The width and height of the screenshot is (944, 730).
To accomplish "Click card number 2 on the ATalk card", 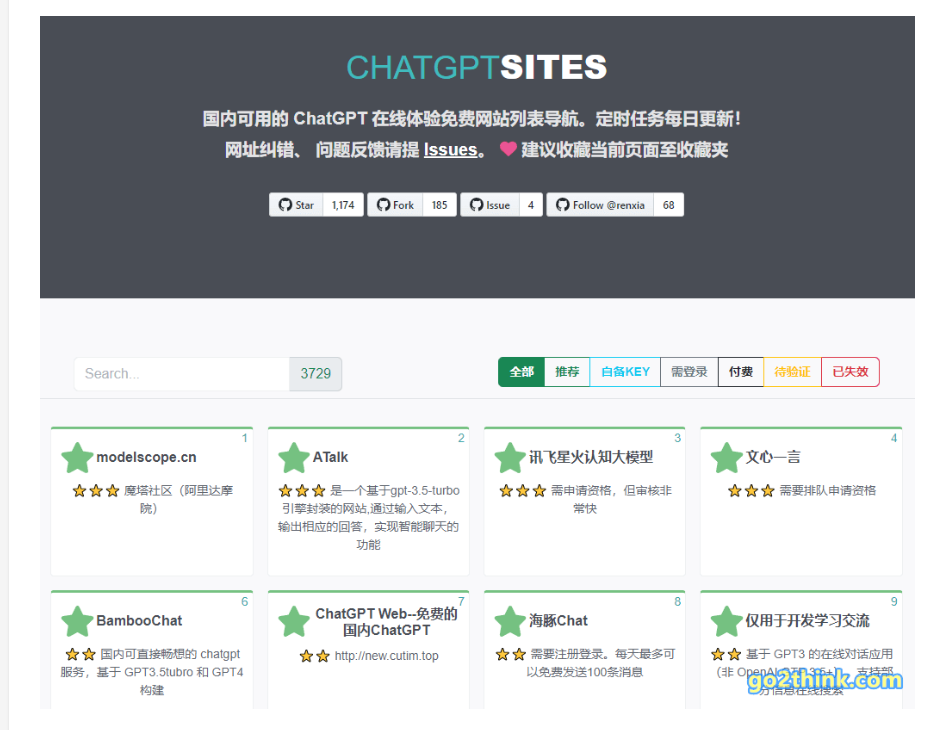I will [x=461, y=438].
